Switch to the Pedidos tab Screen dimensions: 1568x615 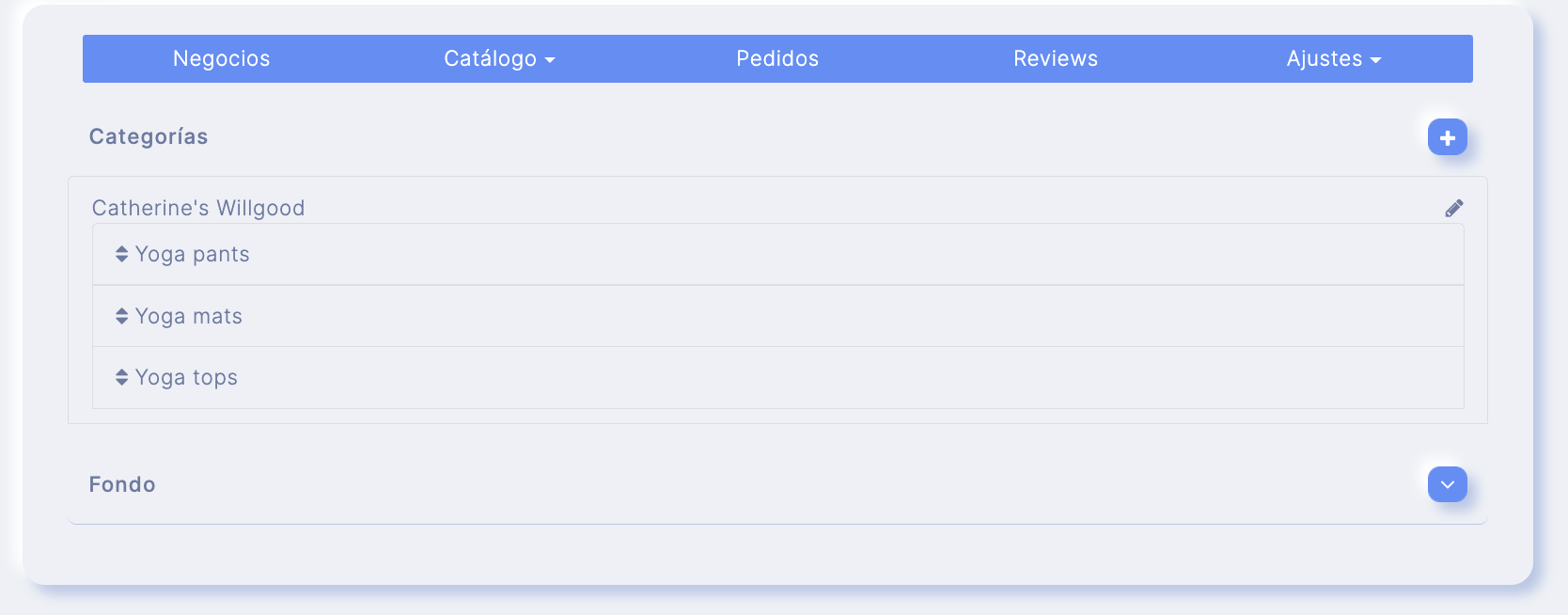click(777, 58)
